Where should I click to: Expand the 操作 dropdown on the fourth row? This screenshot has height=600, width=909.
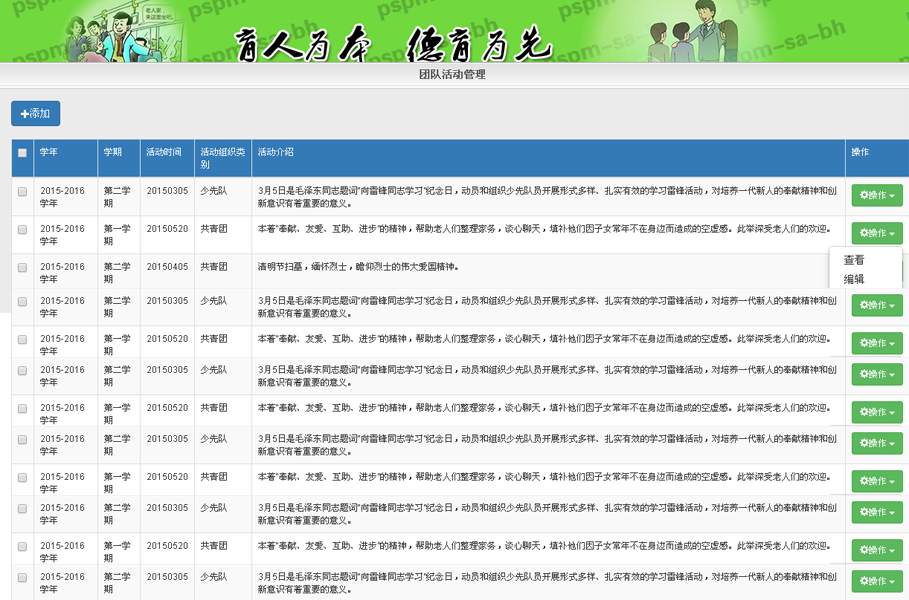[x=877, y=305]
